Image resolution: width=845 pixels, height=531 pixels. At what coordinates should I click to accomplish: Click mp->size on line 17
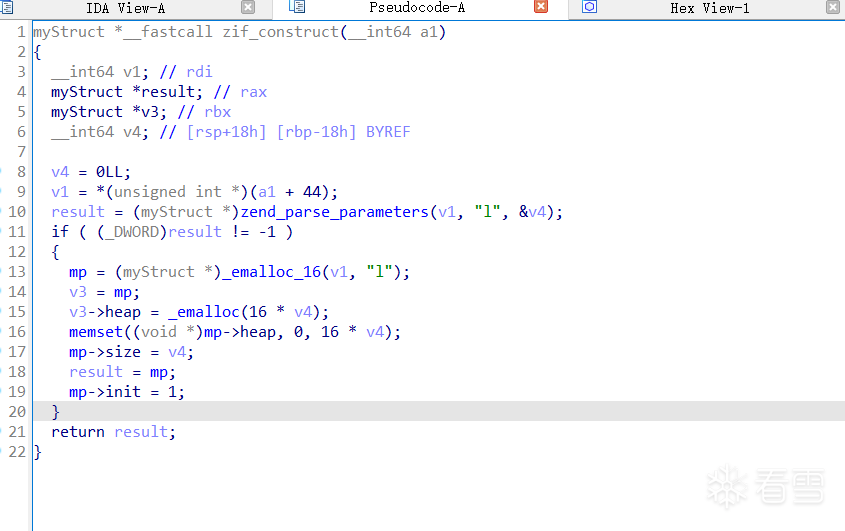pos(105,351)
